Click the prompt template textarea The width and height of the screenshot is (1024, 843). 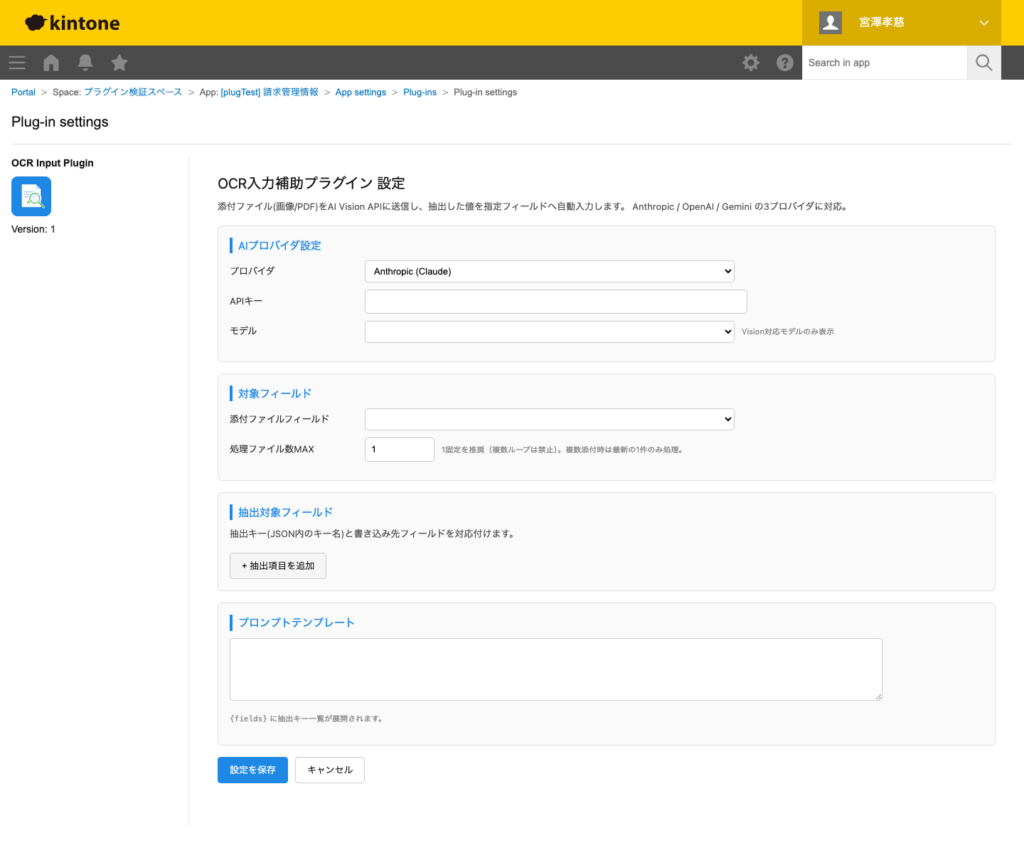point(554,669)
